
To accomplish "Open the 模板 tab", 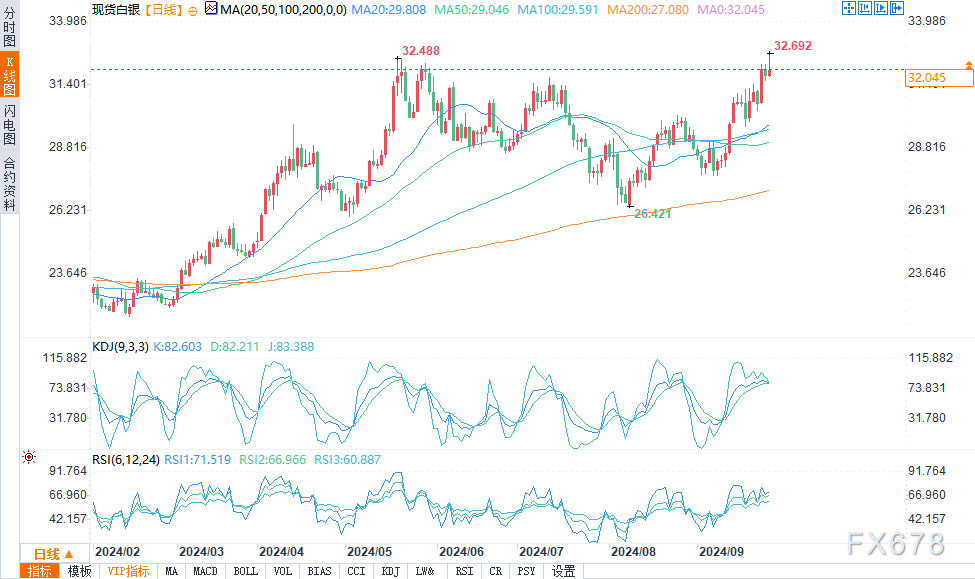I will click(x=80, y=571).
